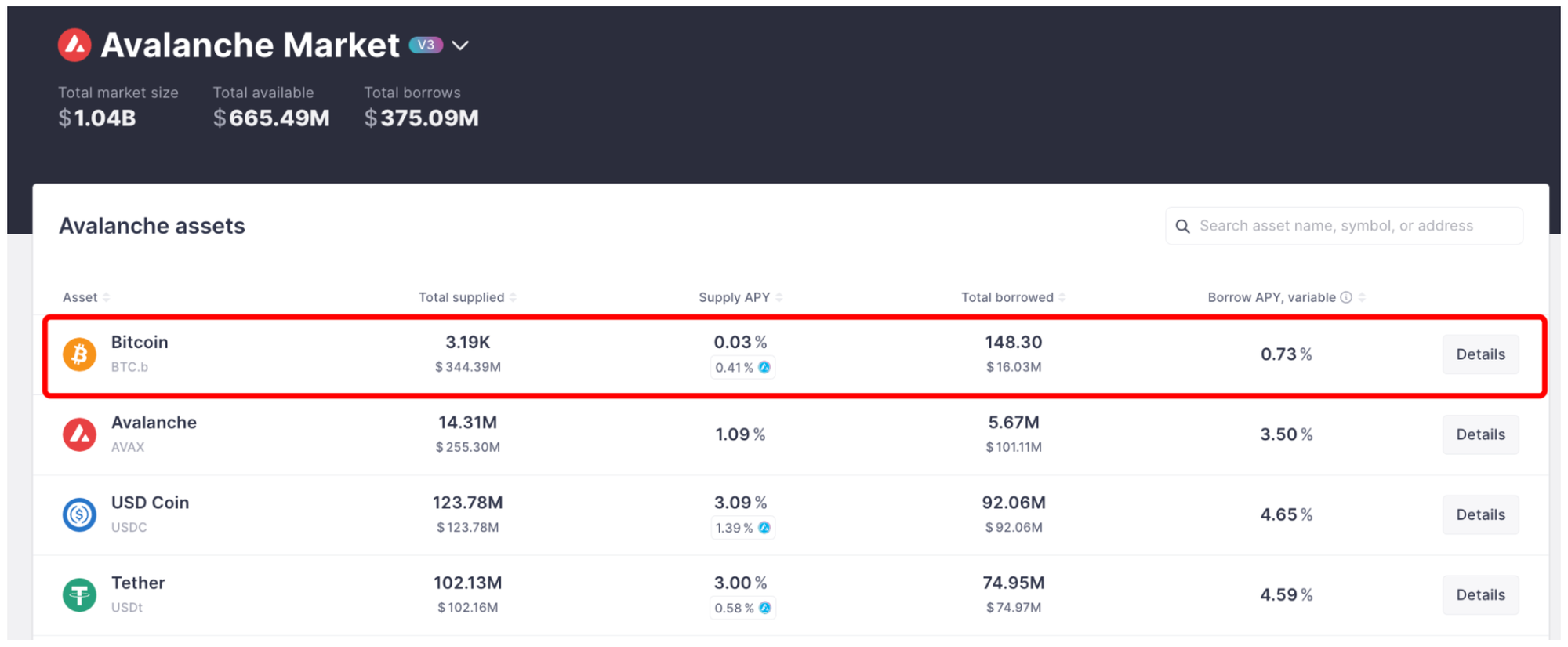This screenshot has width=1568, height=647.
Task: Click the Bitcoin asset icon
Action: coord(79,354)
